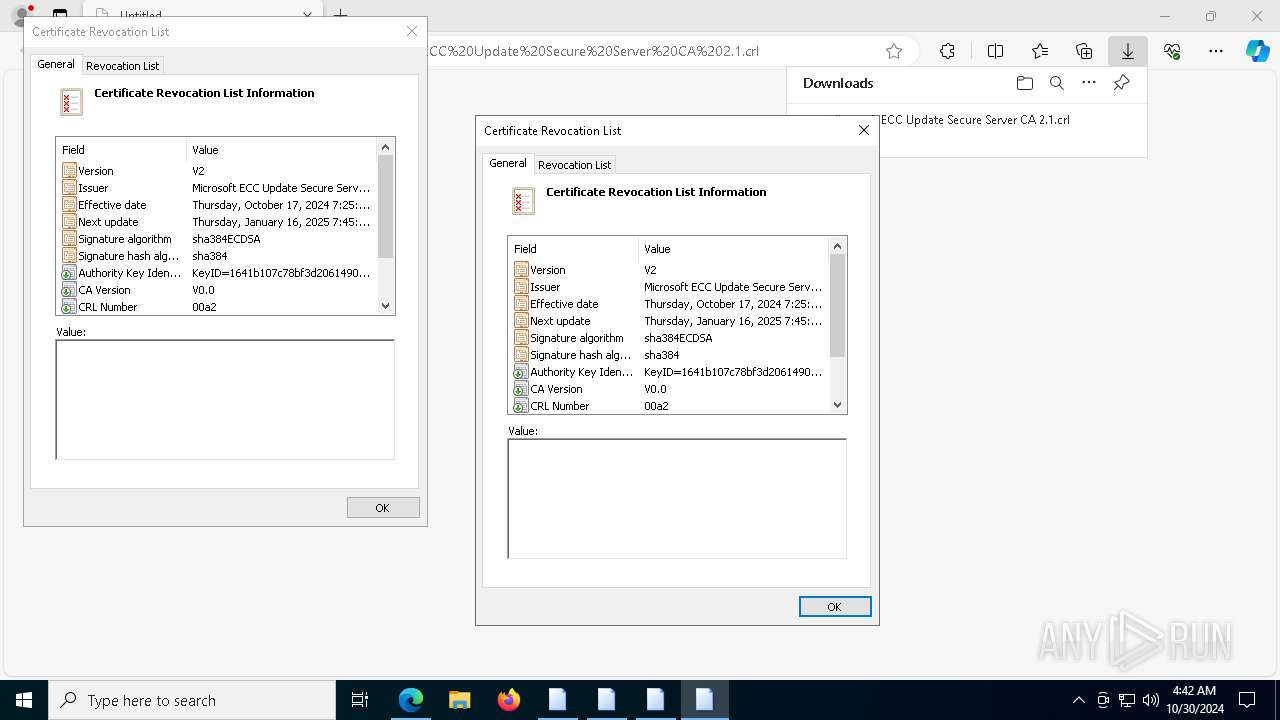The height and width of the screenshot is (720, 1280).
Task: Select Effective date row in back dialog
Action: pyautogui.click(x=217, y=205)
